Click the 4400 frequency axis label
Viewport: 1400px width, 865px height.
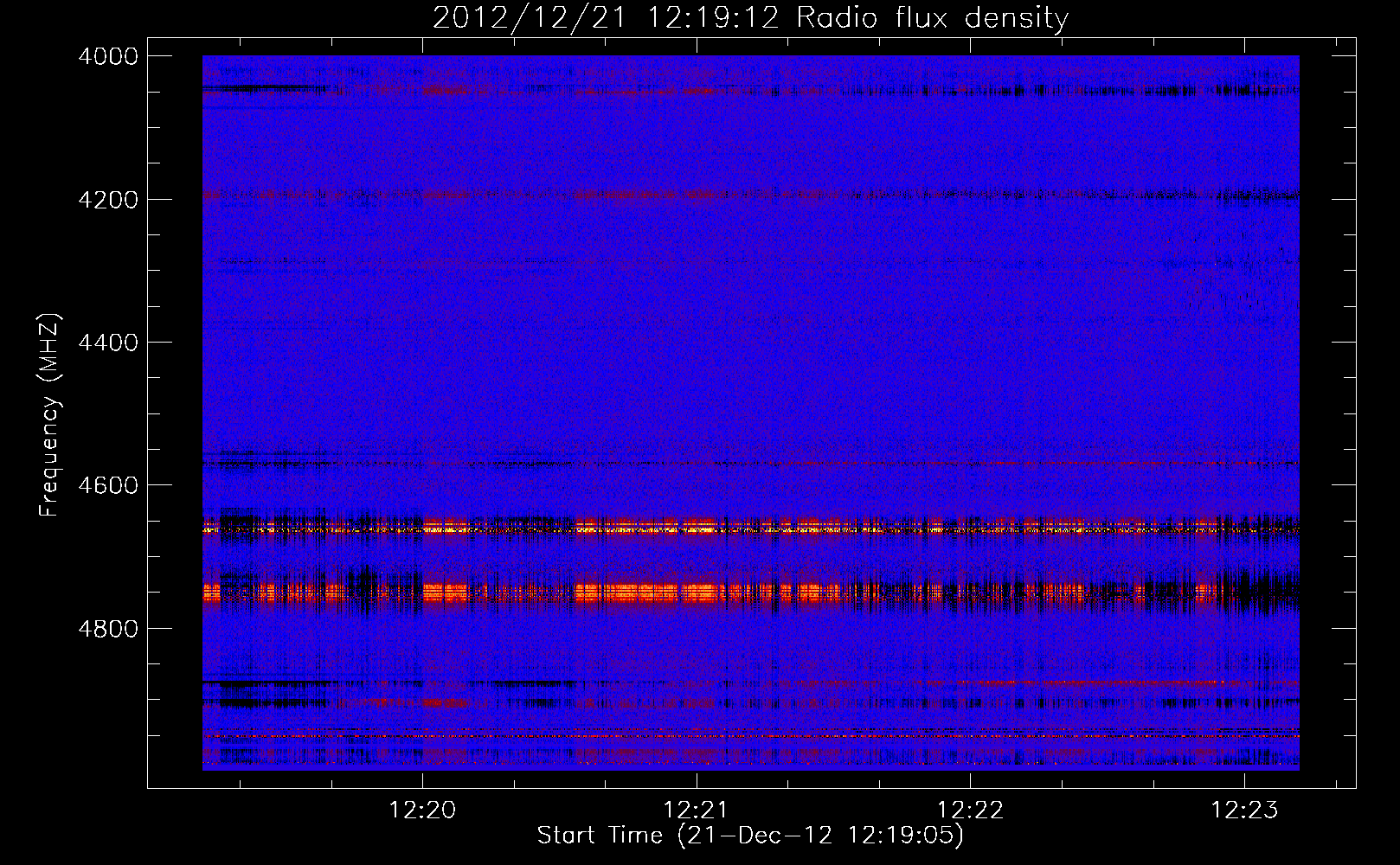[x=108, y=343]
